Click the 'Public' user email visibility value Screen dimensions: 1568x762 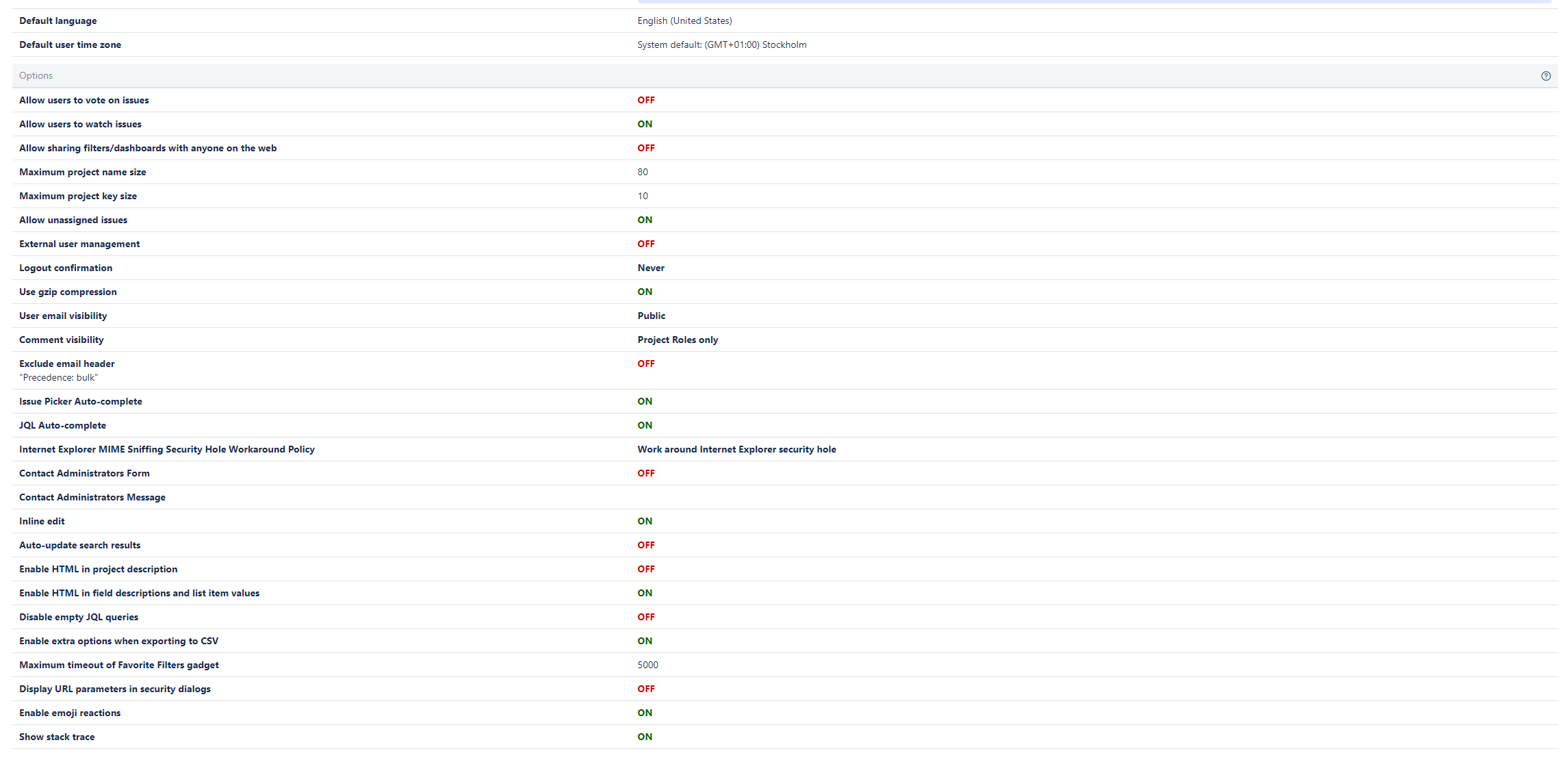[651, 316]
